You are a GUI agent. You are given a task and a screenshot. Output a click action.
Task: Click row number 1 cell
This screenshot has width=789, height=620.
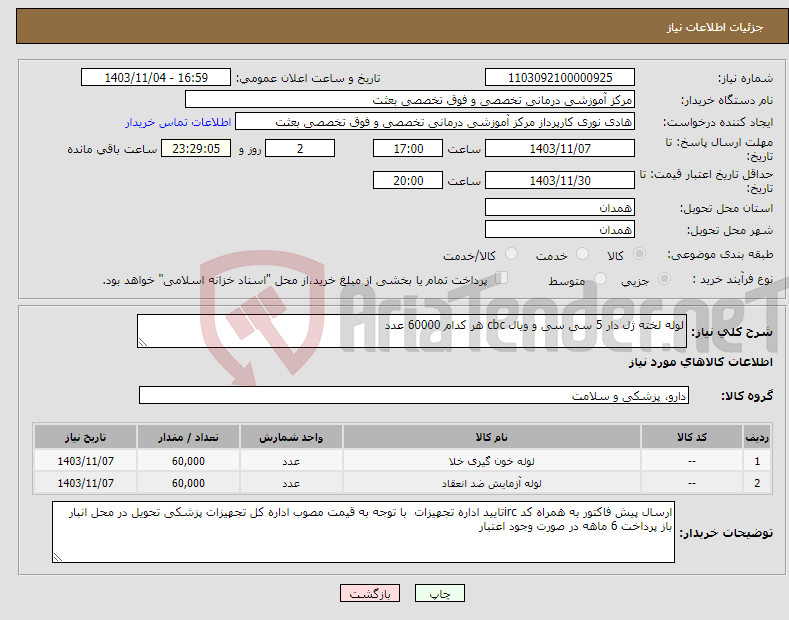click(757, 461)
